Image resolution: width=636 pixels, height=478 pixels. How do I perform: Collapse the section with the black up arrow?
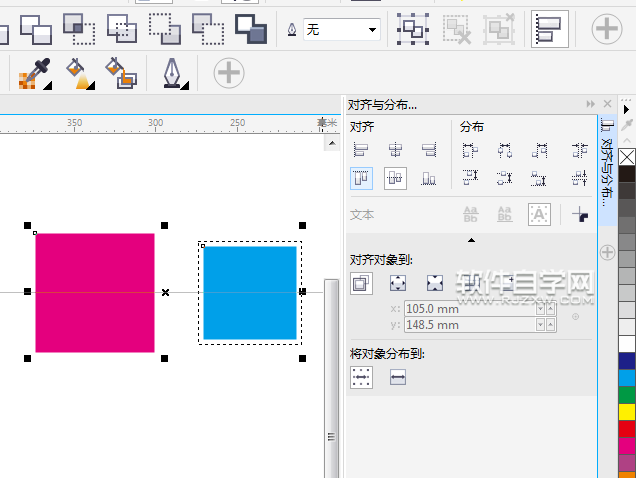(x=471, y=240)
